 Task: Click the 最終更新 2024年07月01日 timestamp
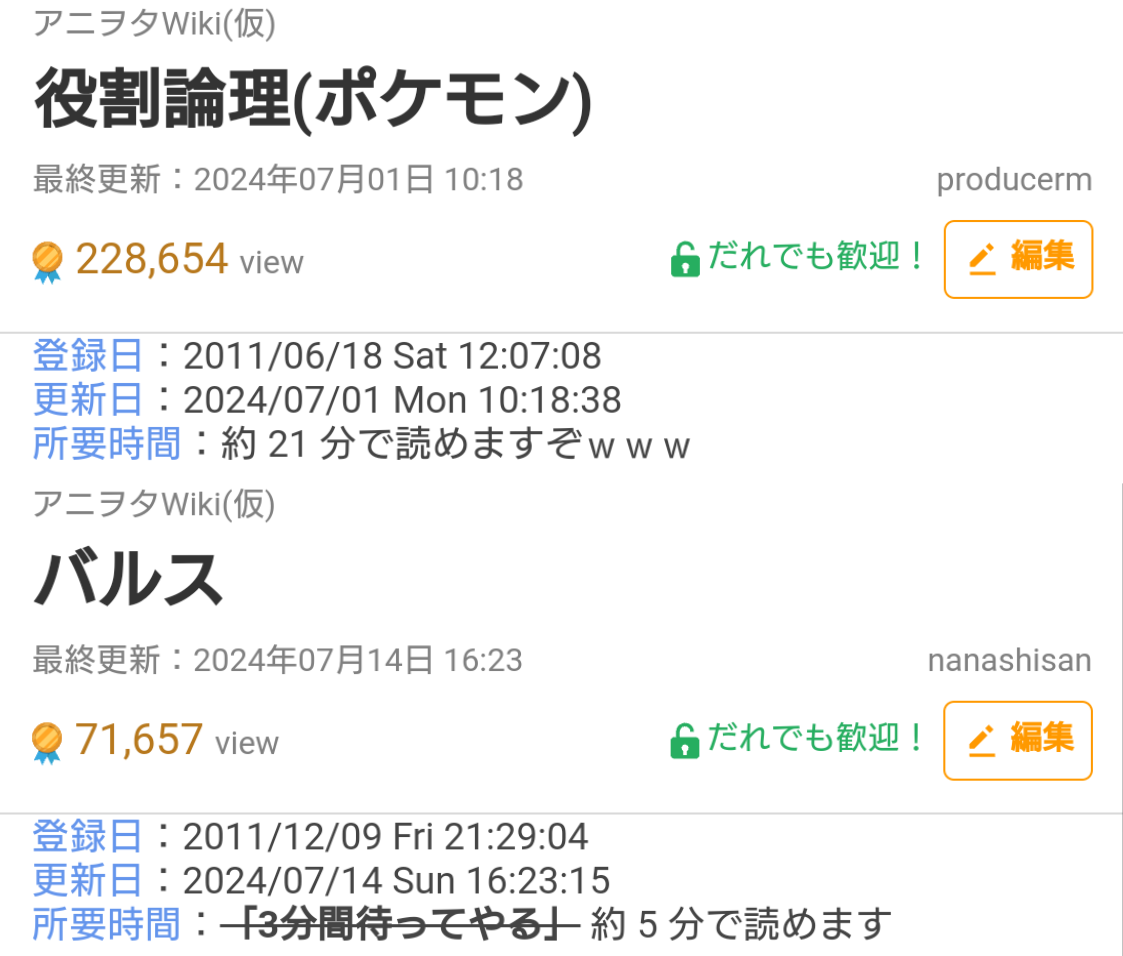[x=278, y=180]
